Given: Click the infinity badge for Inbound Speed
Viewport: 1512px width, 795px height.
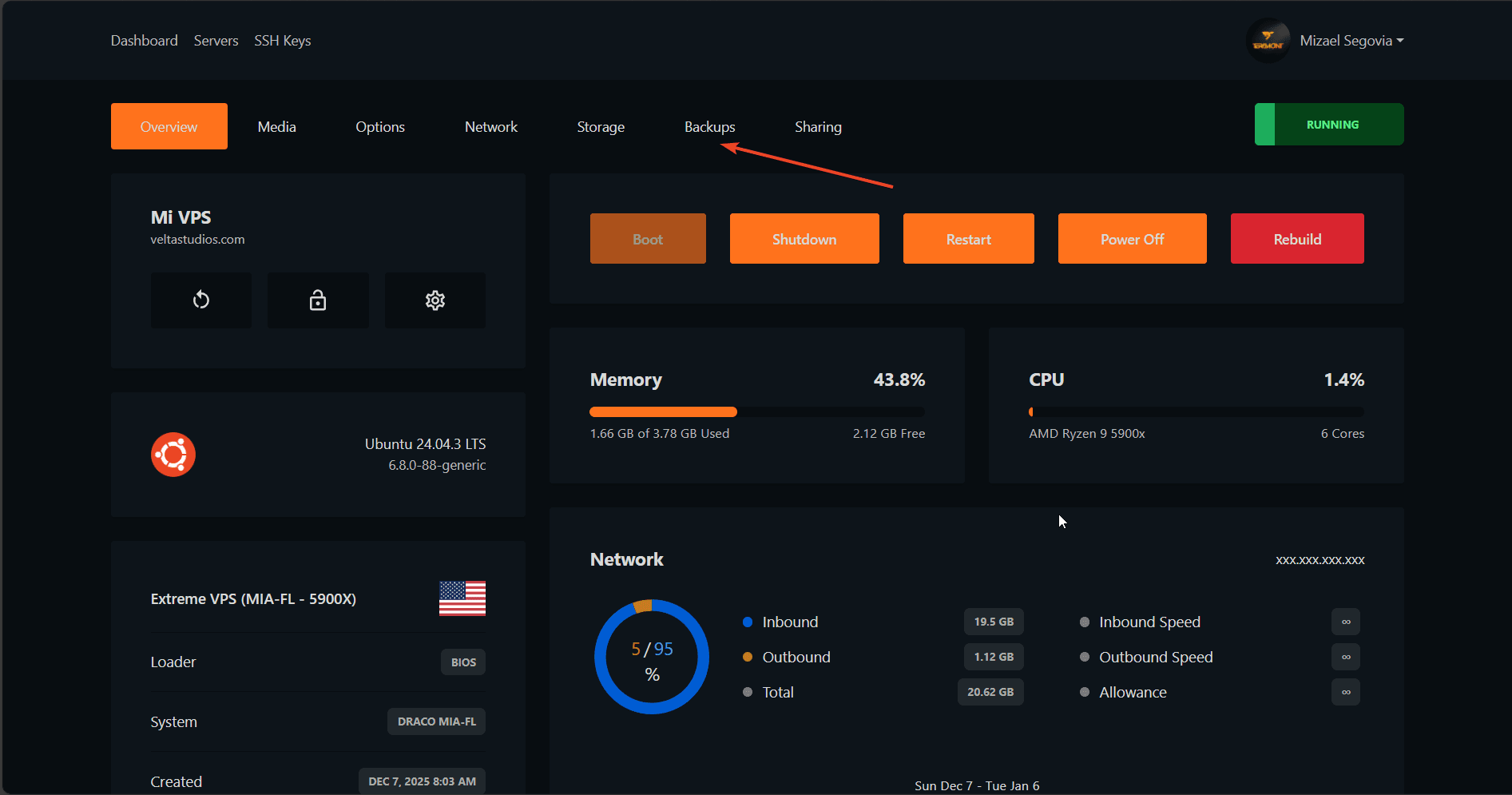Looking at the screenshot, I should pyautogui.click(x=1346, y=622).
